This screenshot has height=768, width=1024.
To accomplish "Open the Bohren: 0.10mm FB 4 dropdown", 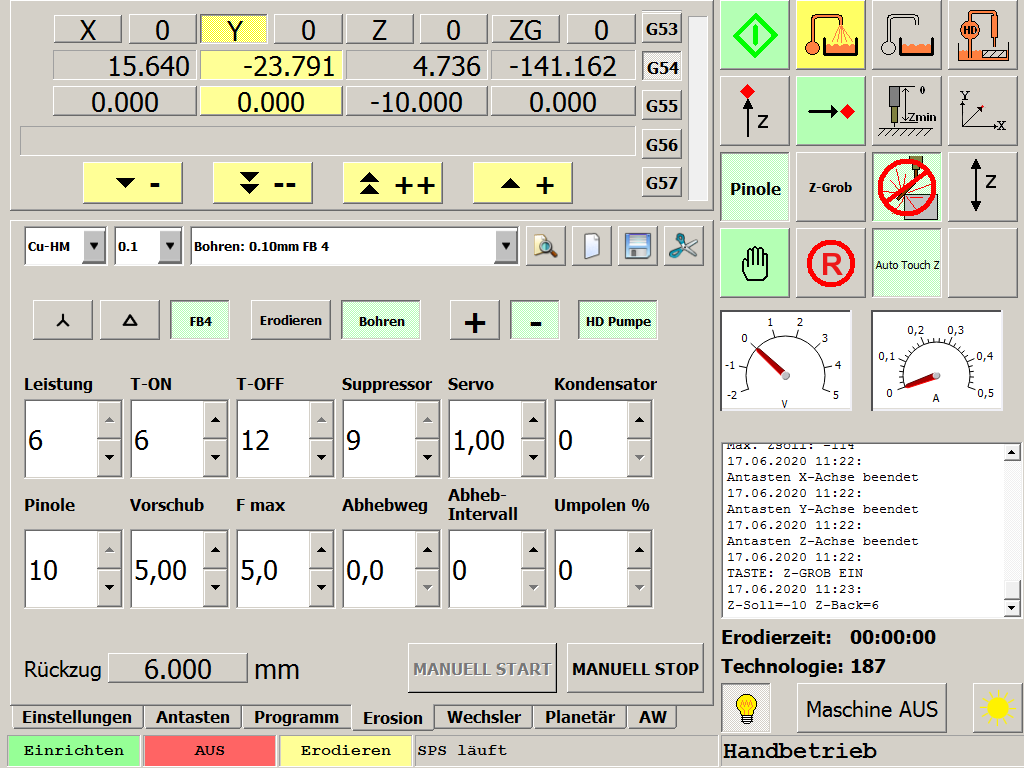I will click(505, 246).
